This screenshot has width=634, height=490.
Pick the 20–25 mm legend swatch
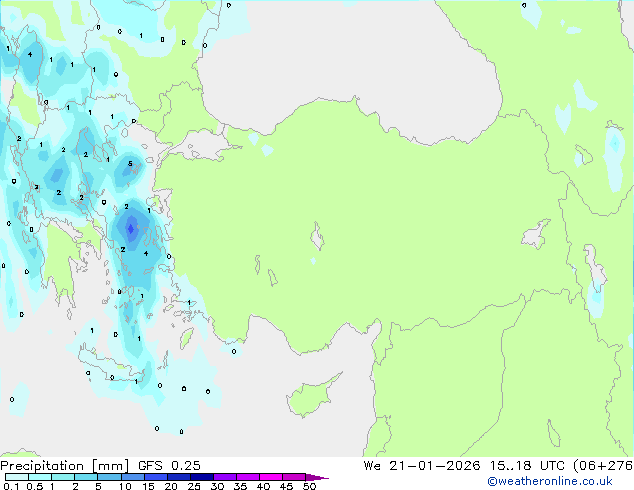[x=178, y=477]
